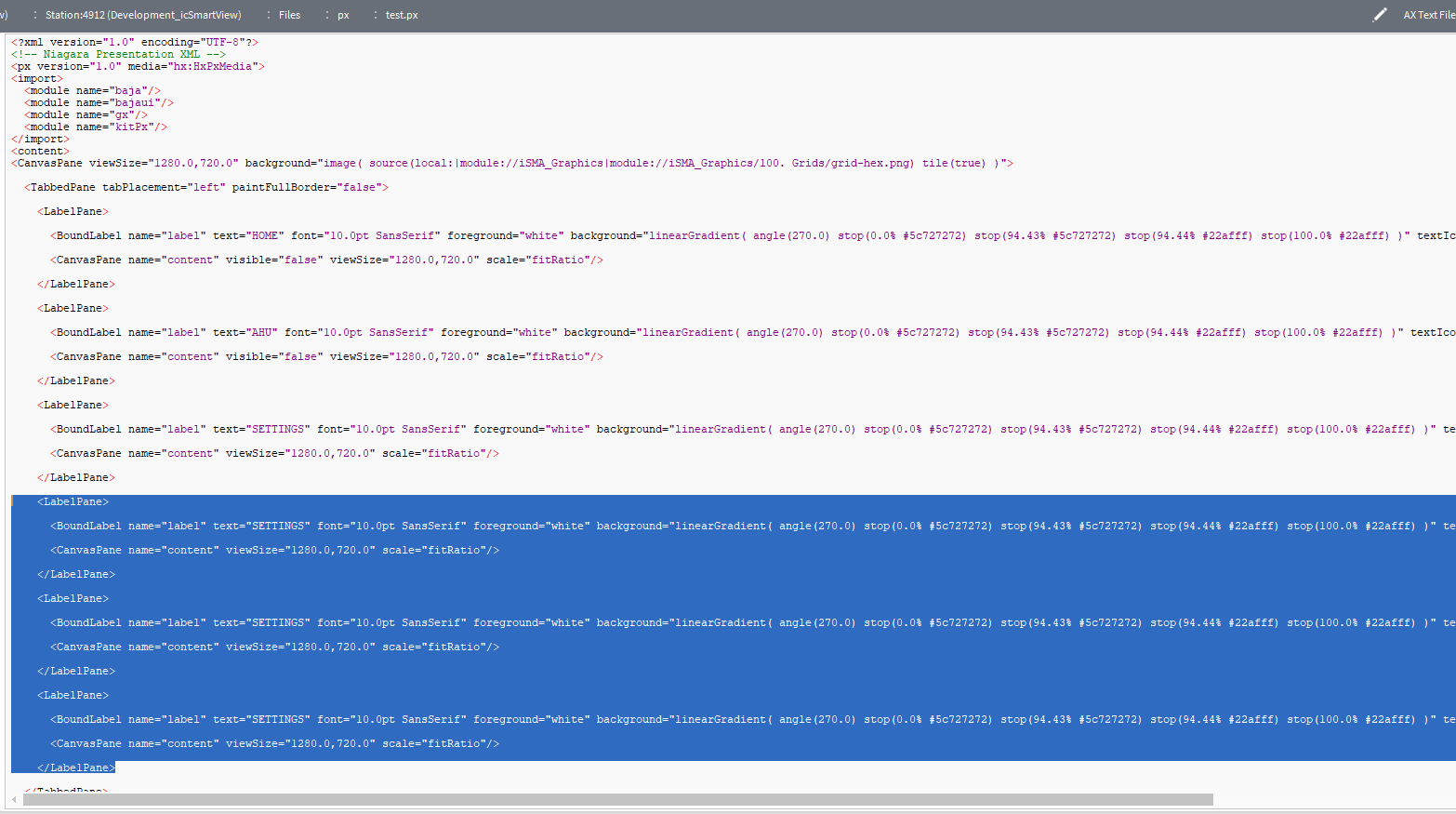Expand the dots menu before px breadcrumb
This screenshot has width=1456, height=814.
[x=327, y=15]
